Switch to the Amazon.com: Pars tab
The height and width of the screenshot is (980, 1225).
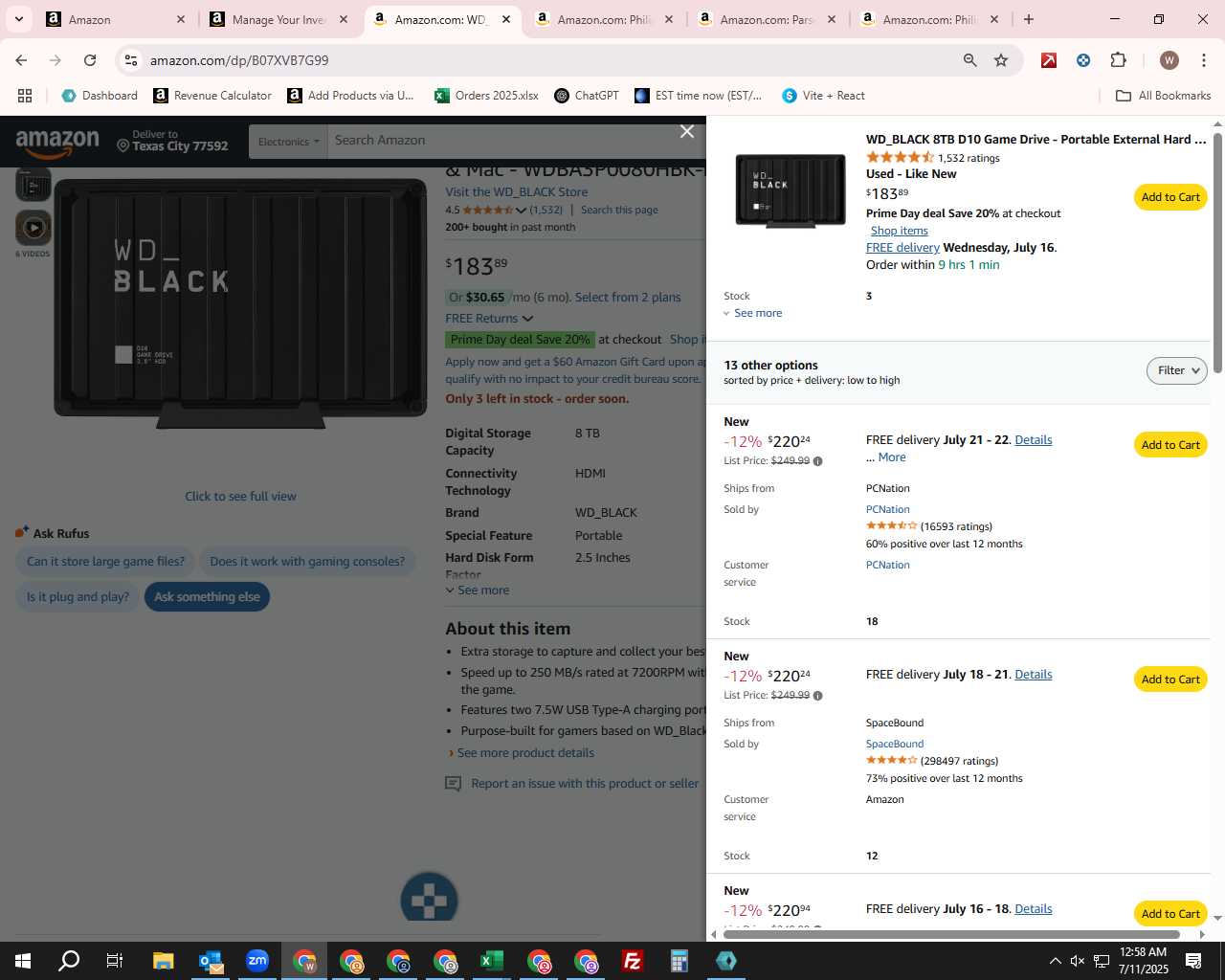click(767, 19)
